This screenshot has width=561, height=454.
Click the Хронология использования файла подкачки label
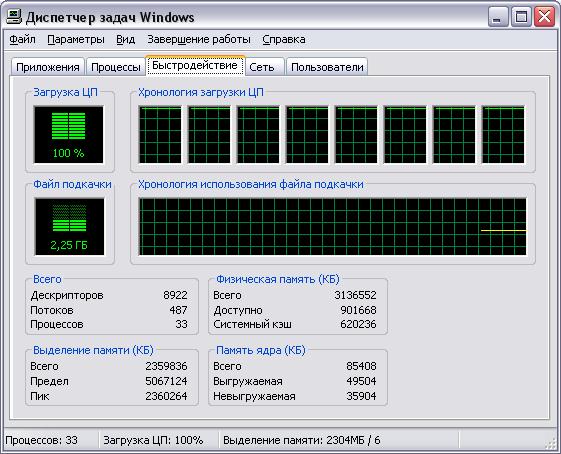tap(251, 184)
